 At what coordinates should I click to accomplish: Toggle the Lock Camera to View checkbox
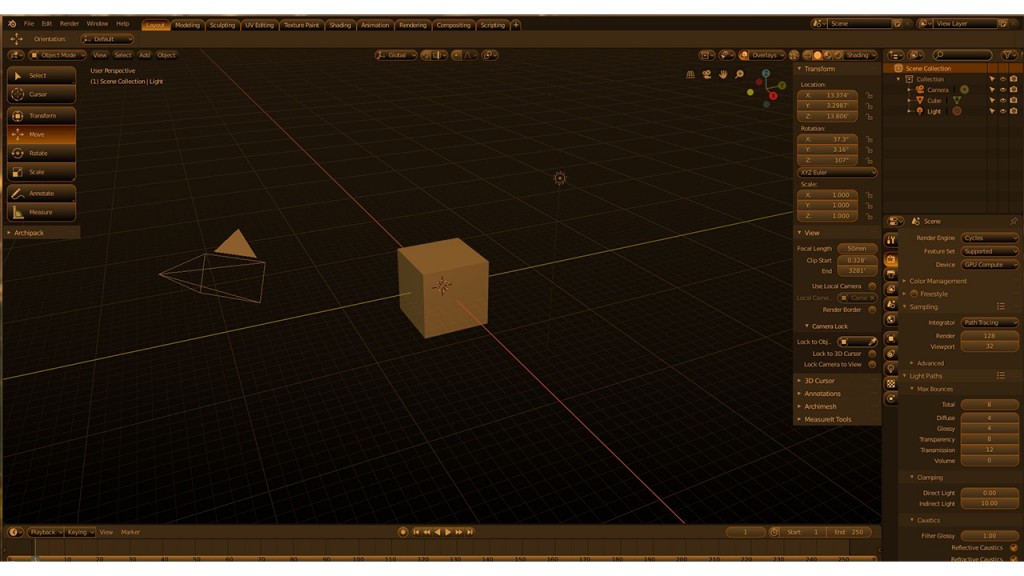point(872,364)
